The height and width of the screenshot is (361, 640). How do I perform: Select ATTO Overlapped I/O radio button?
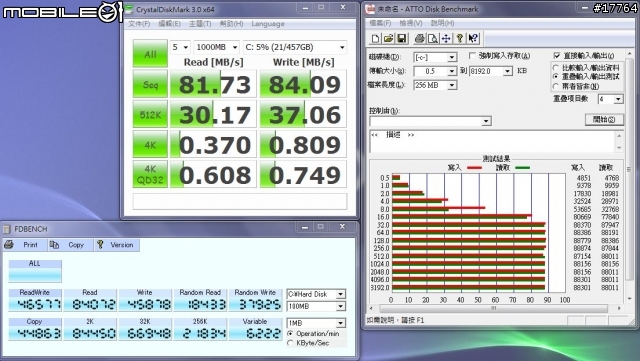pyautogui.click(x=556, y=76)
